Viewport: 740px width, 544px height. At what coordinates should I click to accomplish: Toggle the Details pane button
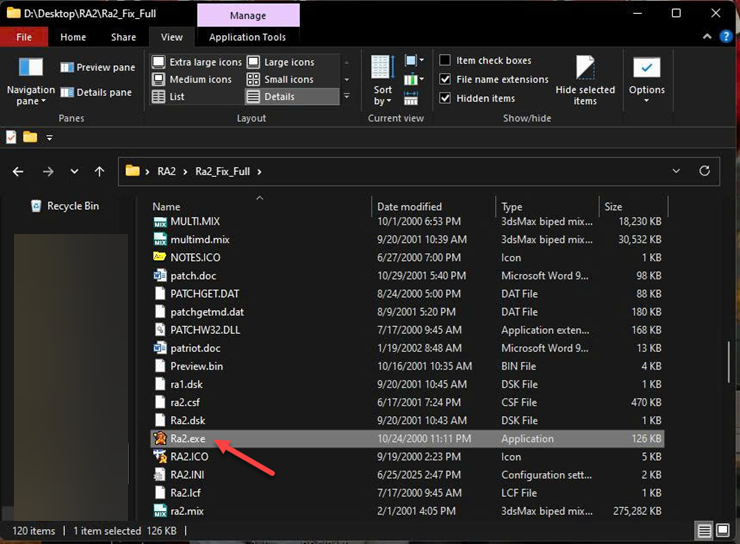click(96, 92)
